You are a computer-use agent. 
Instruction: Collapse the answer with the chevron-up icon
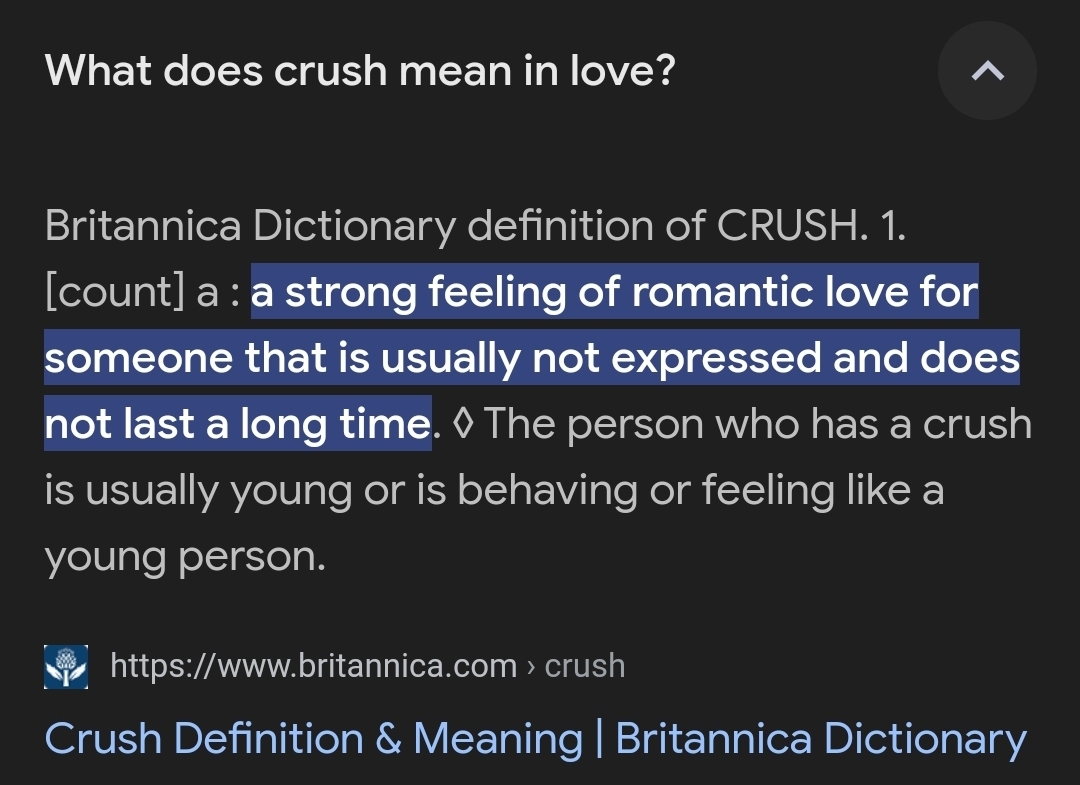[x=987, y=71]
